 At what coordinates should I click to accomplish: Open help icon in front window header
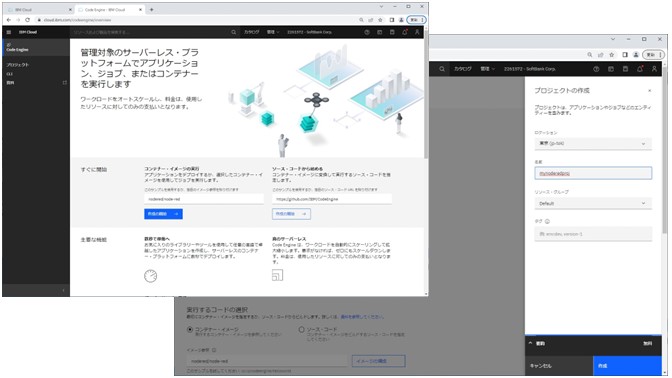click(367, 32)
